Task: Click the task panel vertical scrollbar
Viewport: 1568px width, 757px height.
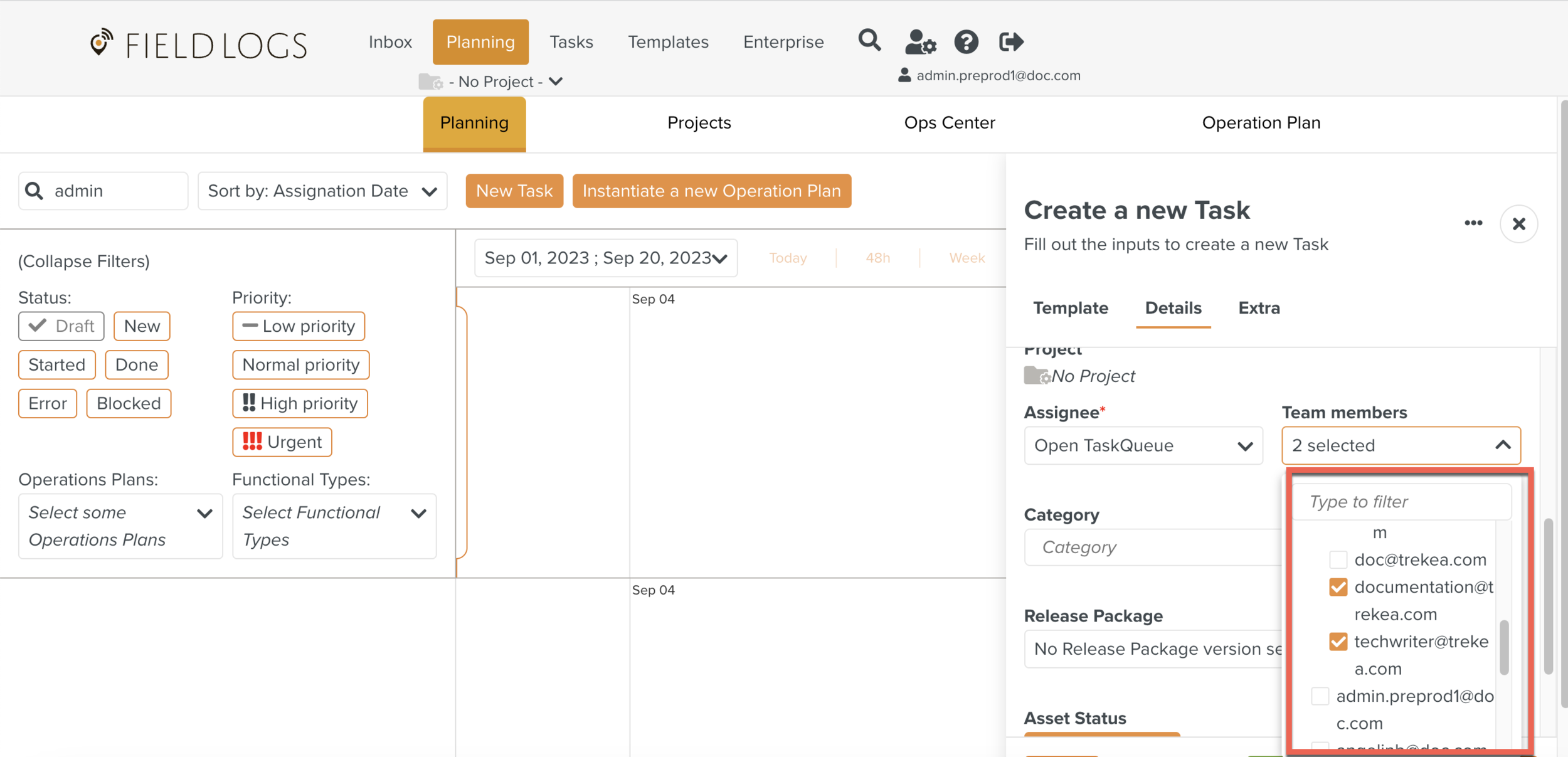Action: click(x=1548, y=596)
